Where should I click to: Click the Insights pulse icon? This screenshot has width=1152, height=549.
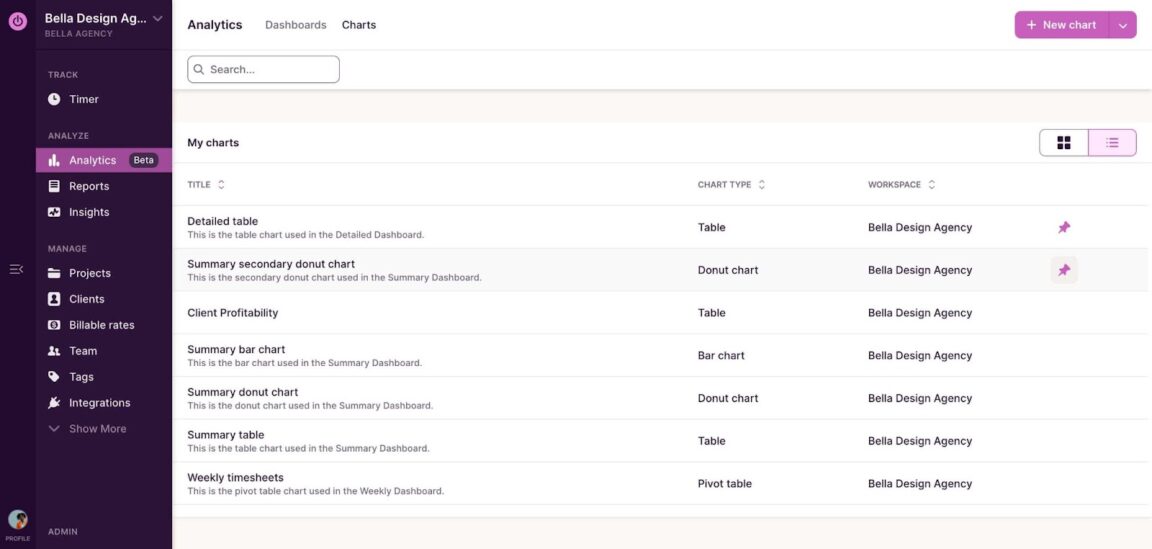coord(54,212)
